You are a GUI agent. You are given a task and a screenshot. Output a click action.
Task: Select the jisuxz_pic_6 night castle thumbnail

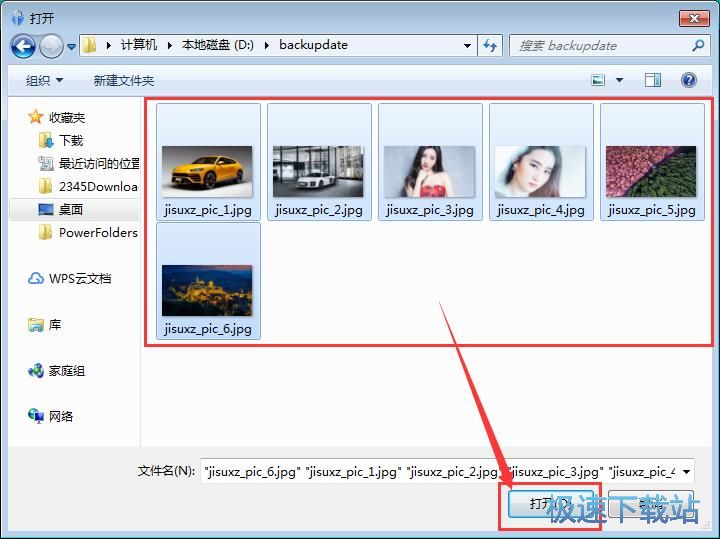(207, 290)
